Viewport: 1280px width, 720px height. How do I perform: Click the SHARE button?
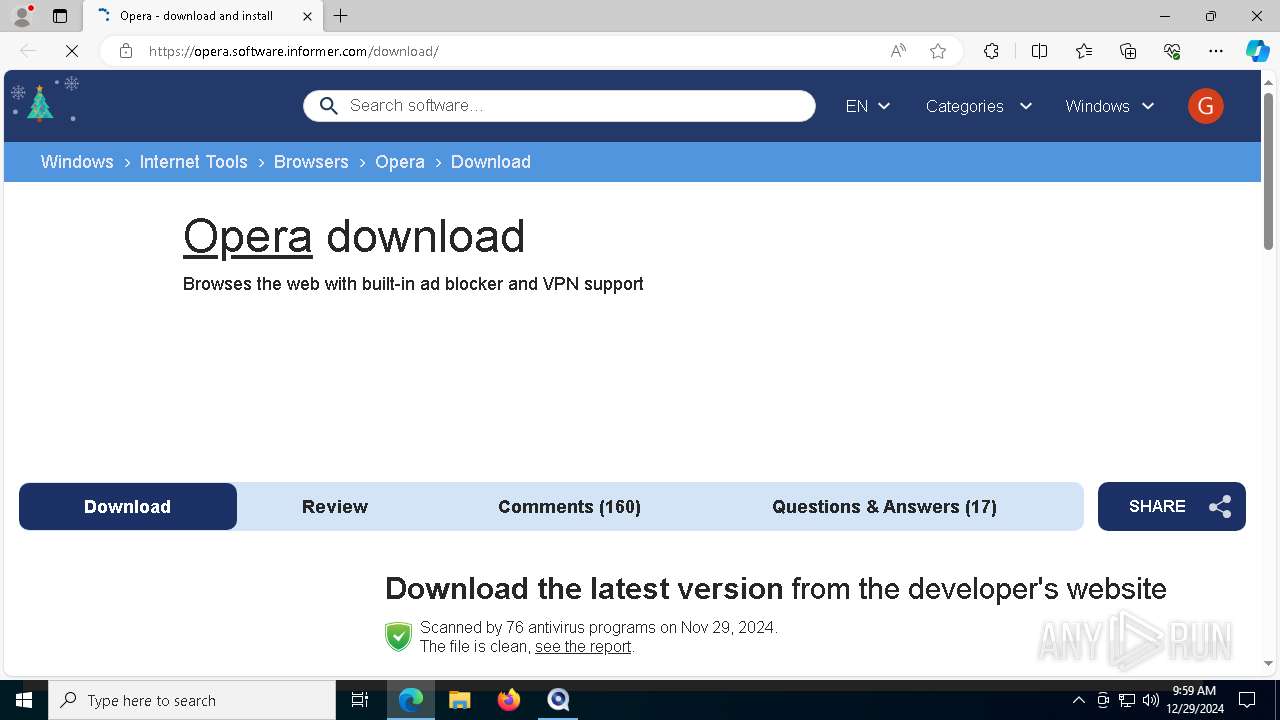1172,506
